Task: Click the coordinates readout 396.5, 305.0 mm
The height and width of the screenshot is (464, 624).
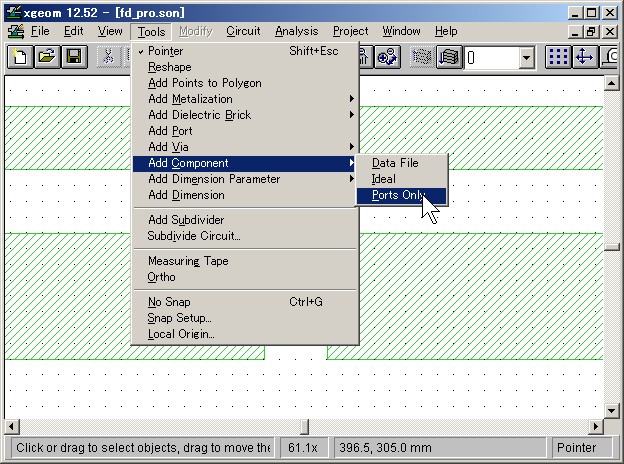Action: pyautogui.click(x=440, y=448)
